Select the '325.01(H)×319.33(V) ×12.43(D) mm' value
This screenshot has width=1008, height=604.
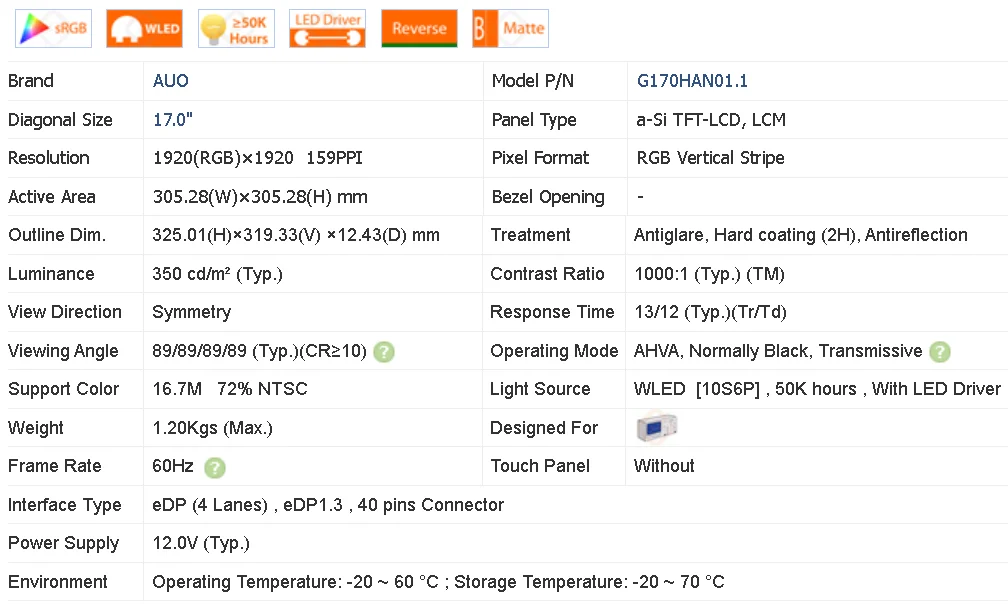(x=296, y=235)
